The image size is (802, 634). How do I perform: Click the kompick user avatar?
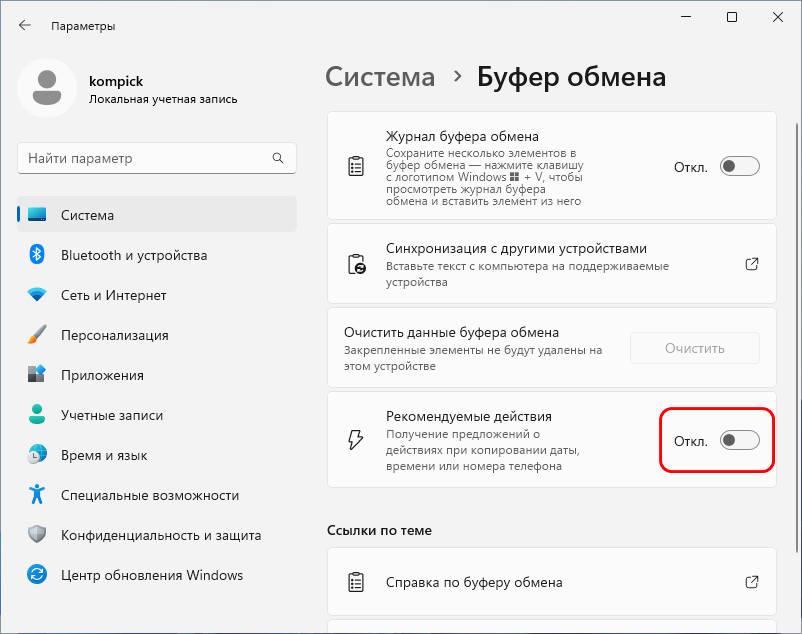click(47, 88)
